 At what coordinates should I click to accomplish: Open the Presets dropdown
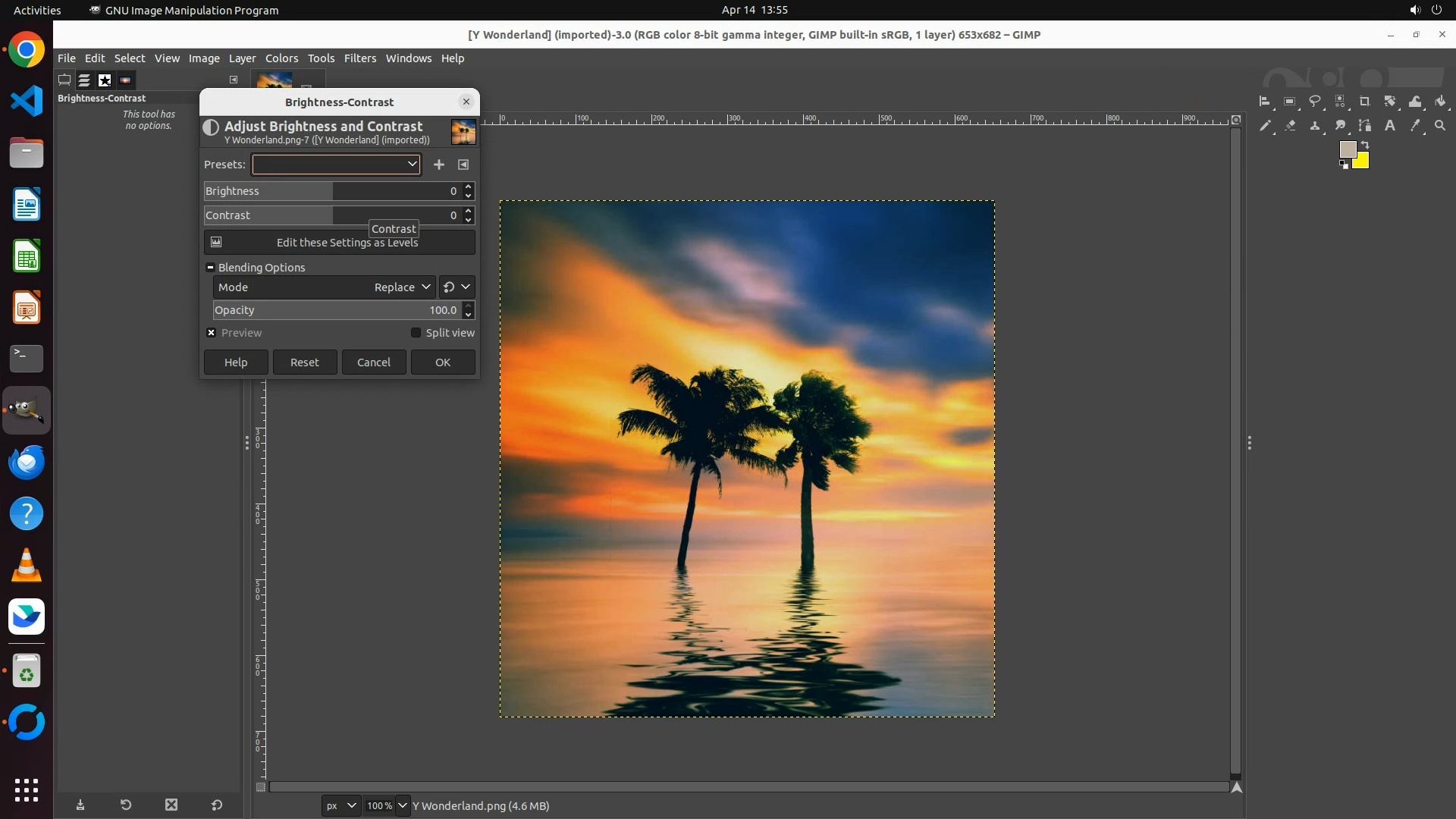click(336, 165)
